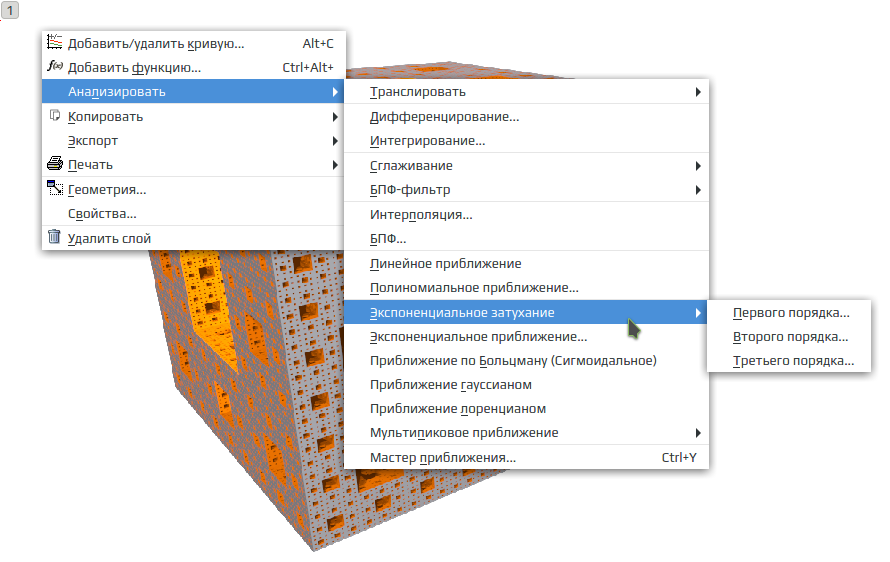
Task: Click the add function f(x) icon
Action: click(54, 66)
